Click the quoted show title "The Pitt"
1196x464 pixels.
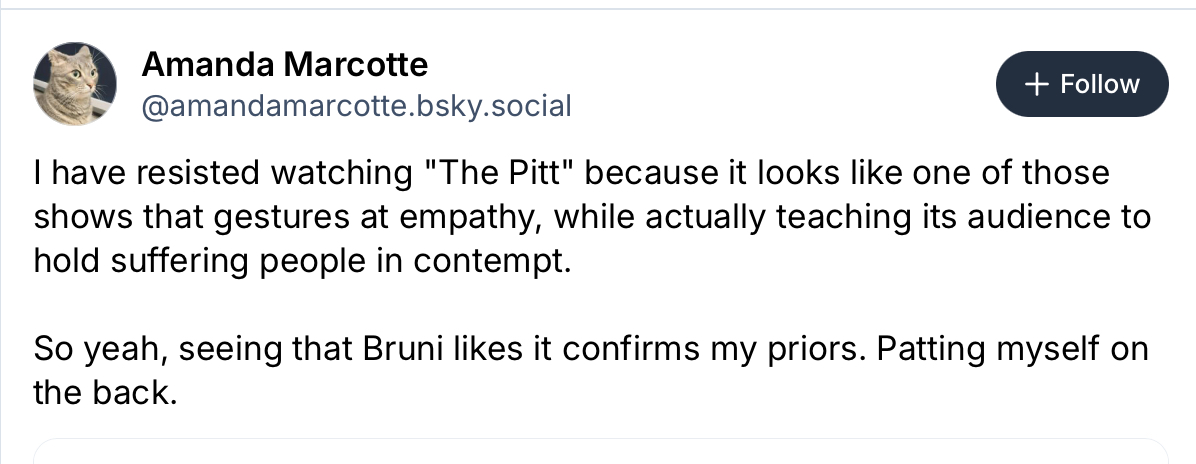(x=497, y=172)
